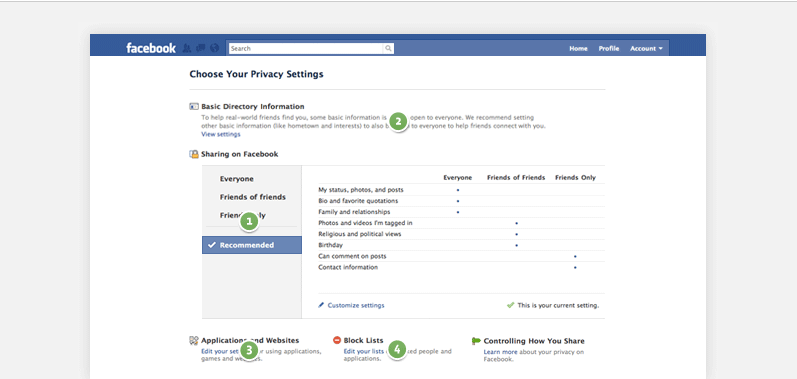Click the green current setting checkmark
Viewport: 797px width, 379px height.
(510, 305)
